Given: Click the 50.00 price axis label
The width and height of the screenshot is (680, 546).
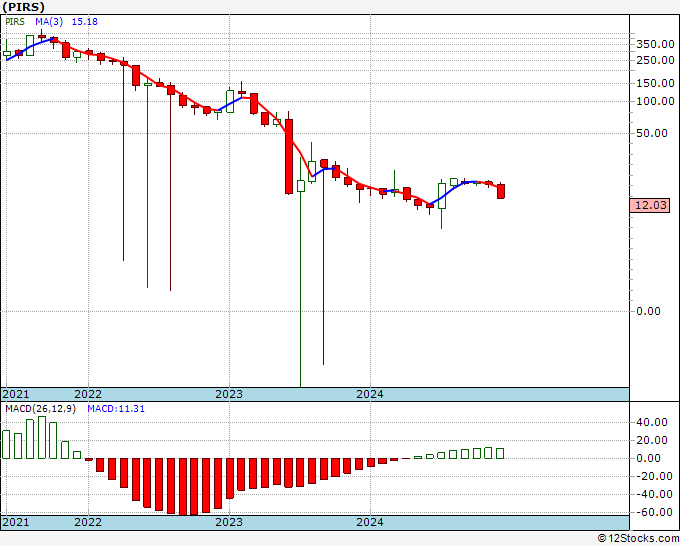Looking at the screenshot, I should pos(652,133).
